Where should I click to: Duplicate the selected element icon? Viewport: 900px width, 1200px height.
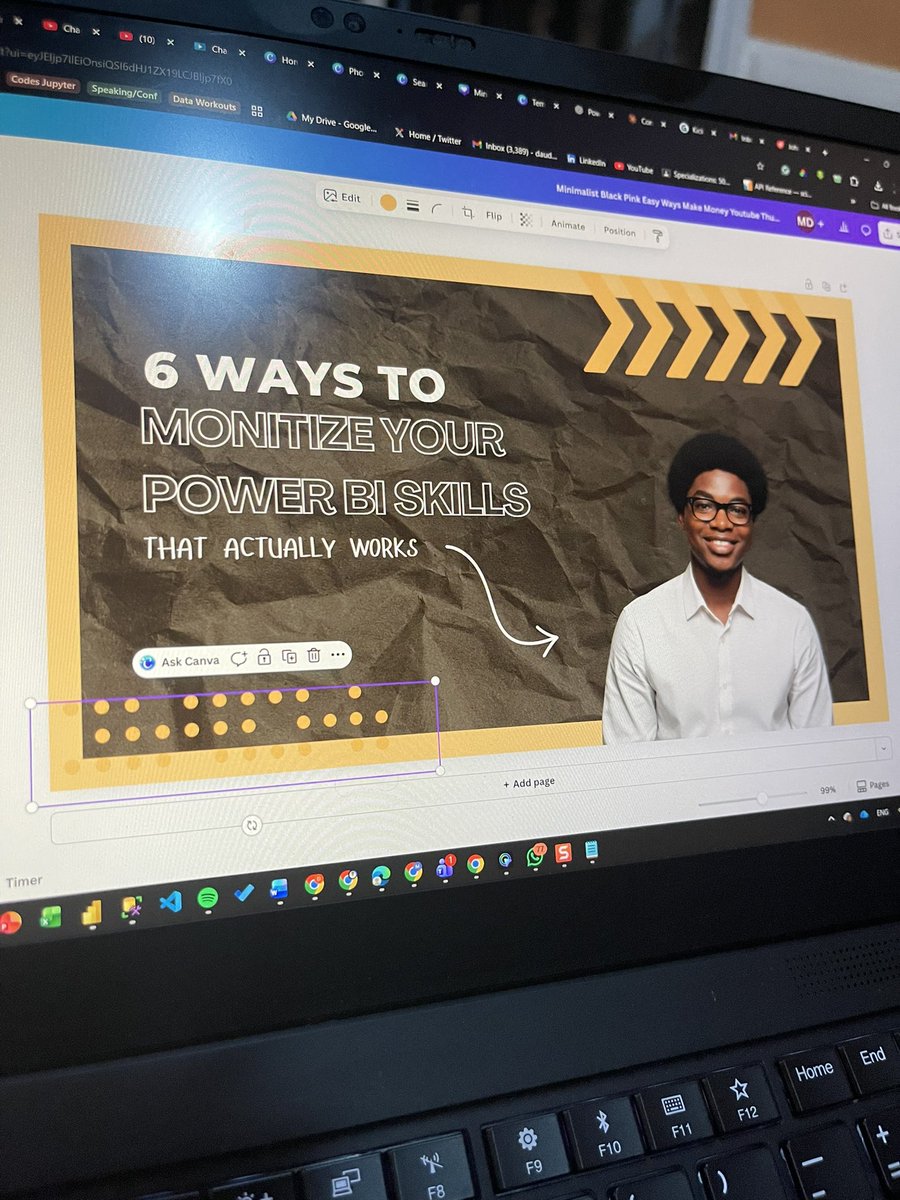(289, 656)
